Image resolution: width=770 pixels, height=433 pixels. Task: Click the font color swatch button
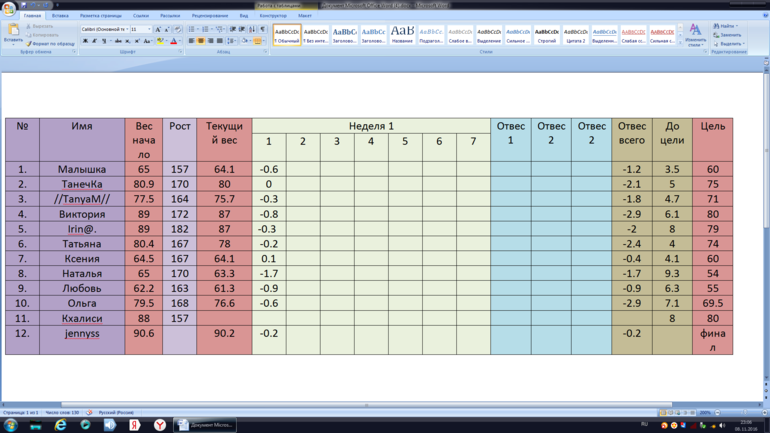click(x=173, y=41)
